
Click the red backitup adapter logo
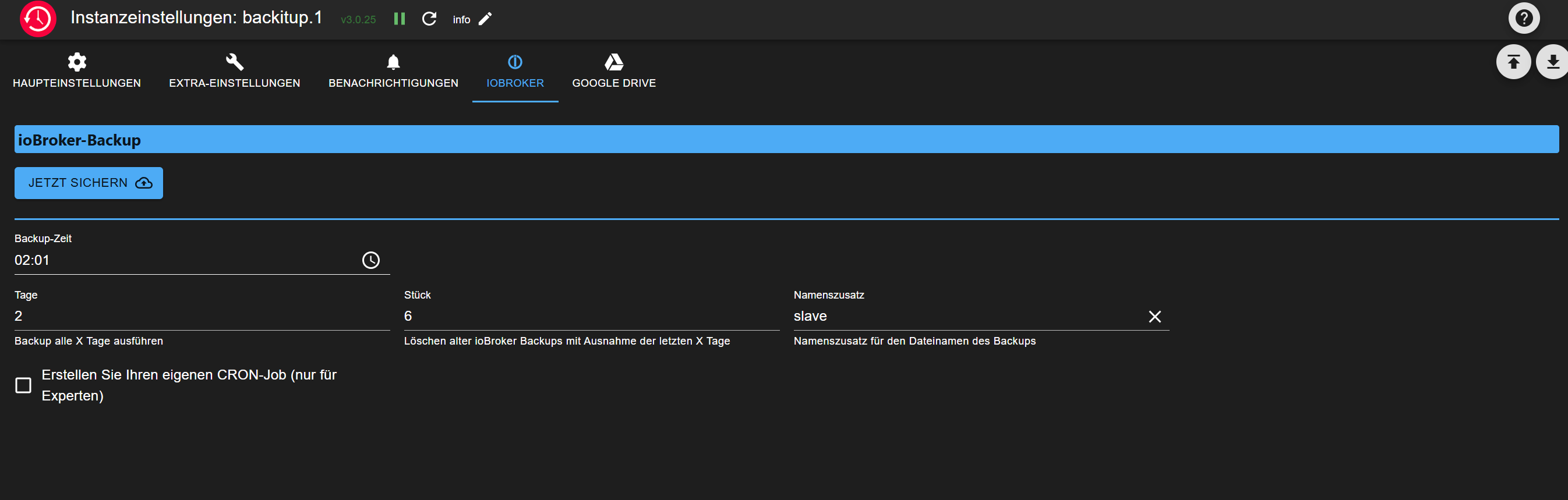(38, 19)
